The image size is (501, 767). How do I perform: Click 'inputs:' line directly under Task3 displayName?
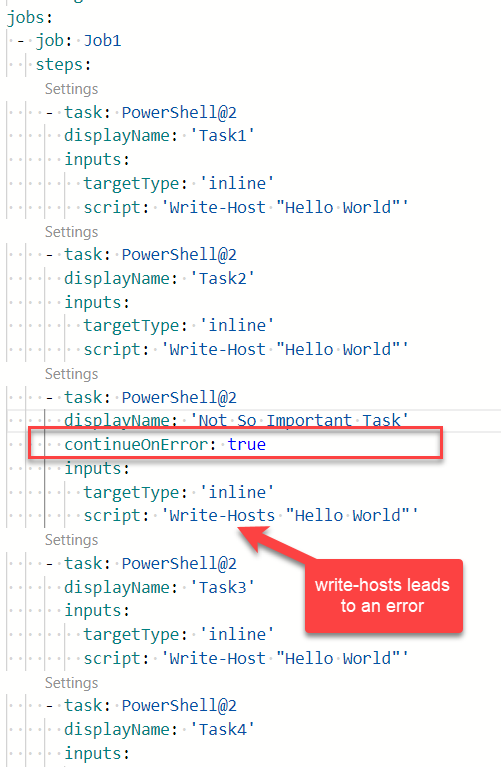[97, 610]
